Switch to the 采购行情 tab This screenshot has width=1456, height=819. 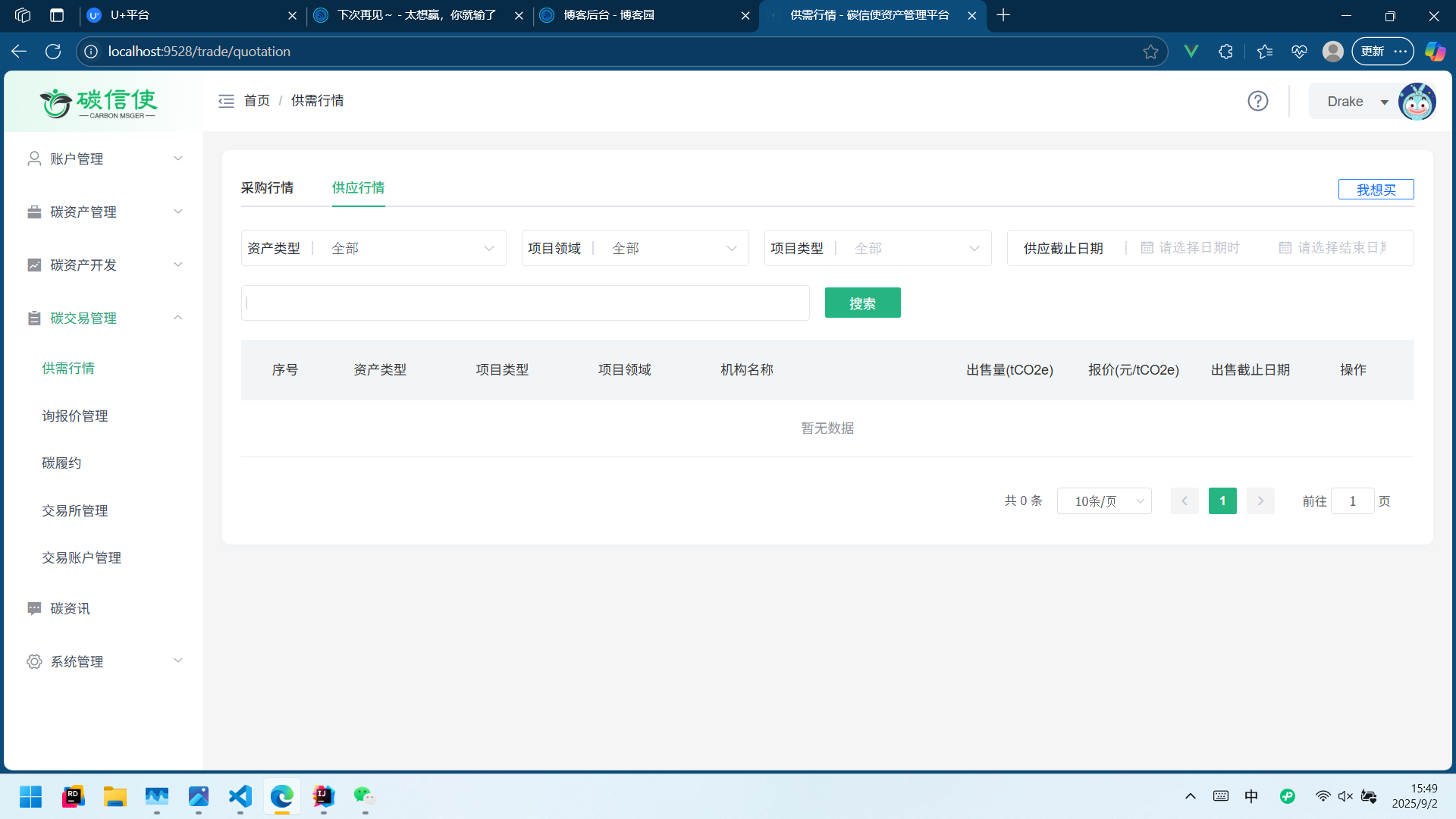[x=267, y=187]
